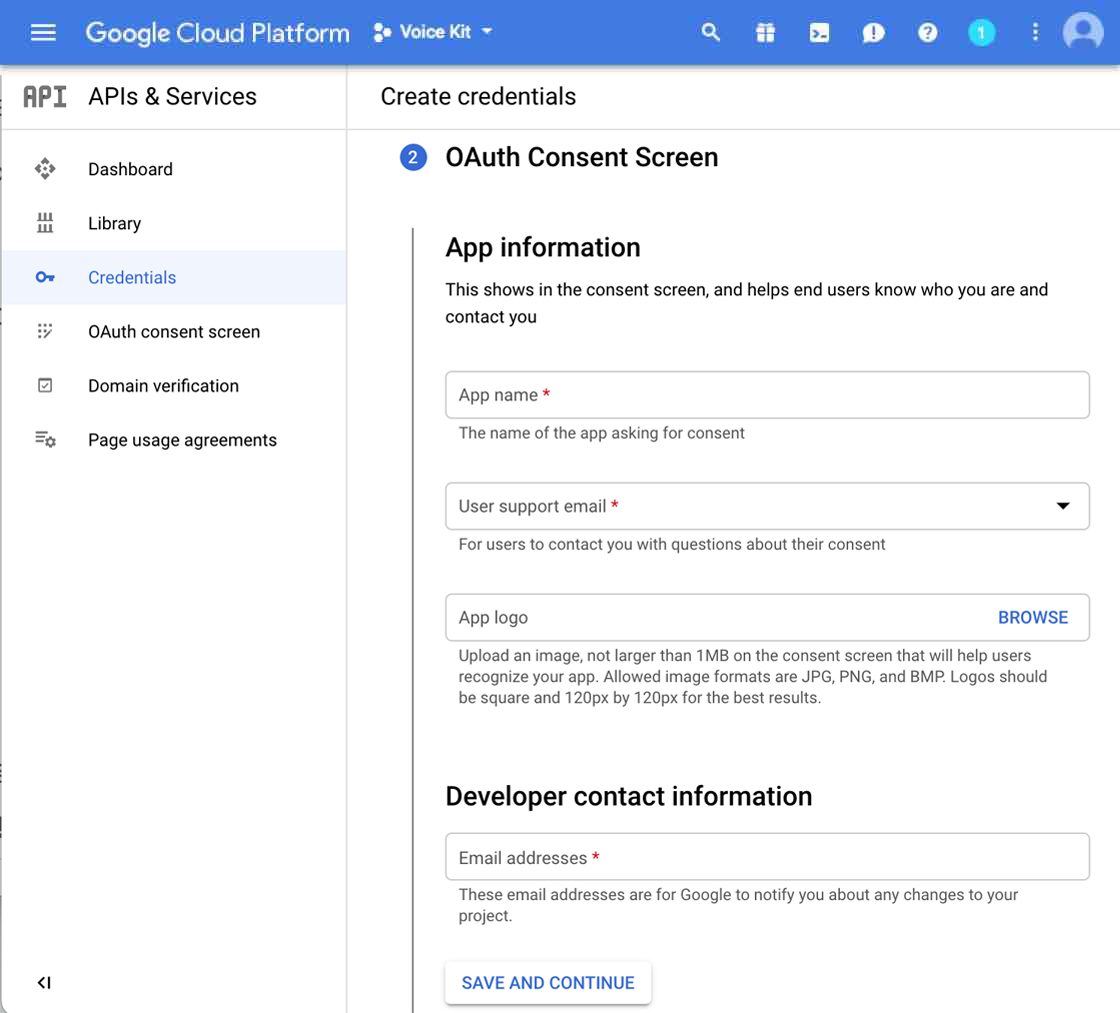Image resolution: width=1120 pixels, height=1013 pixels.
Task: Click the 'App information' heading
Action: (543, 247)
